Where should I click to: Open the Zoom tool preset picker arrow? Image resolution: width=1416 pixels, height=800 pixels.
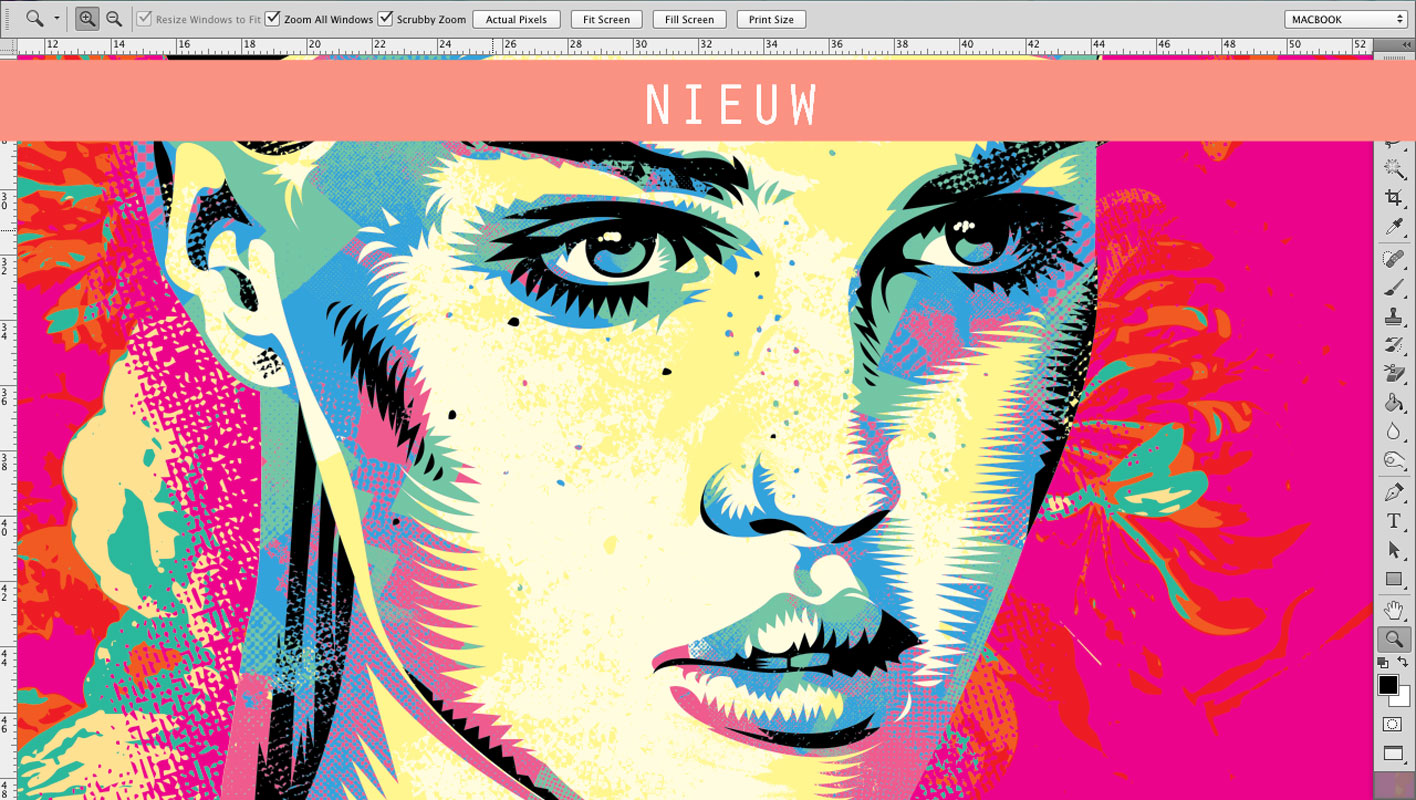pos(56,19)
